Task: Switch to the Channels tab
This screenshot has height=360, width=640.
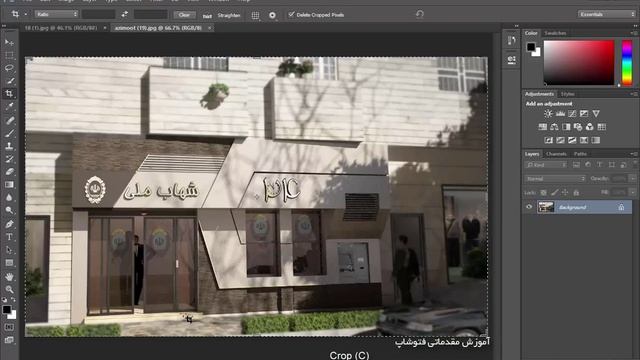Action: [556, 154]
